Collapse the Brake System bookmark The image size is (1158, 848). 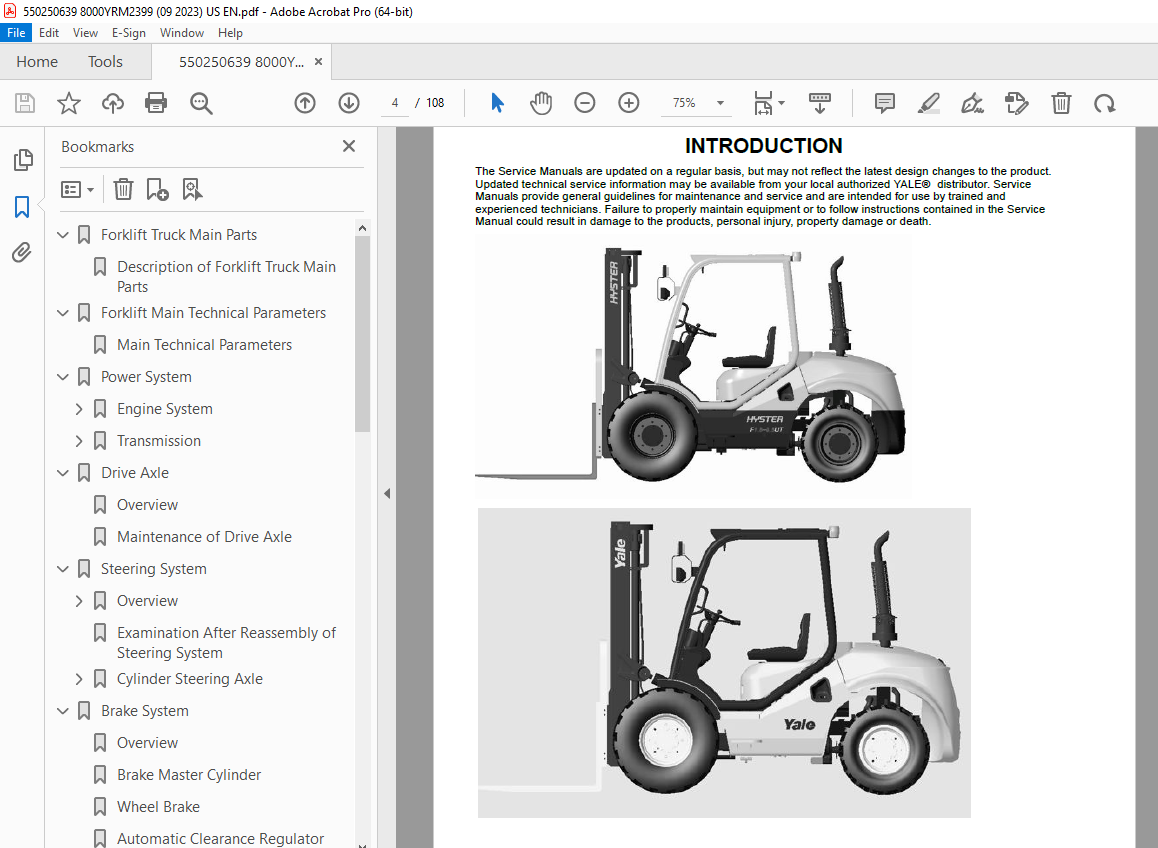tap(64, 711)
